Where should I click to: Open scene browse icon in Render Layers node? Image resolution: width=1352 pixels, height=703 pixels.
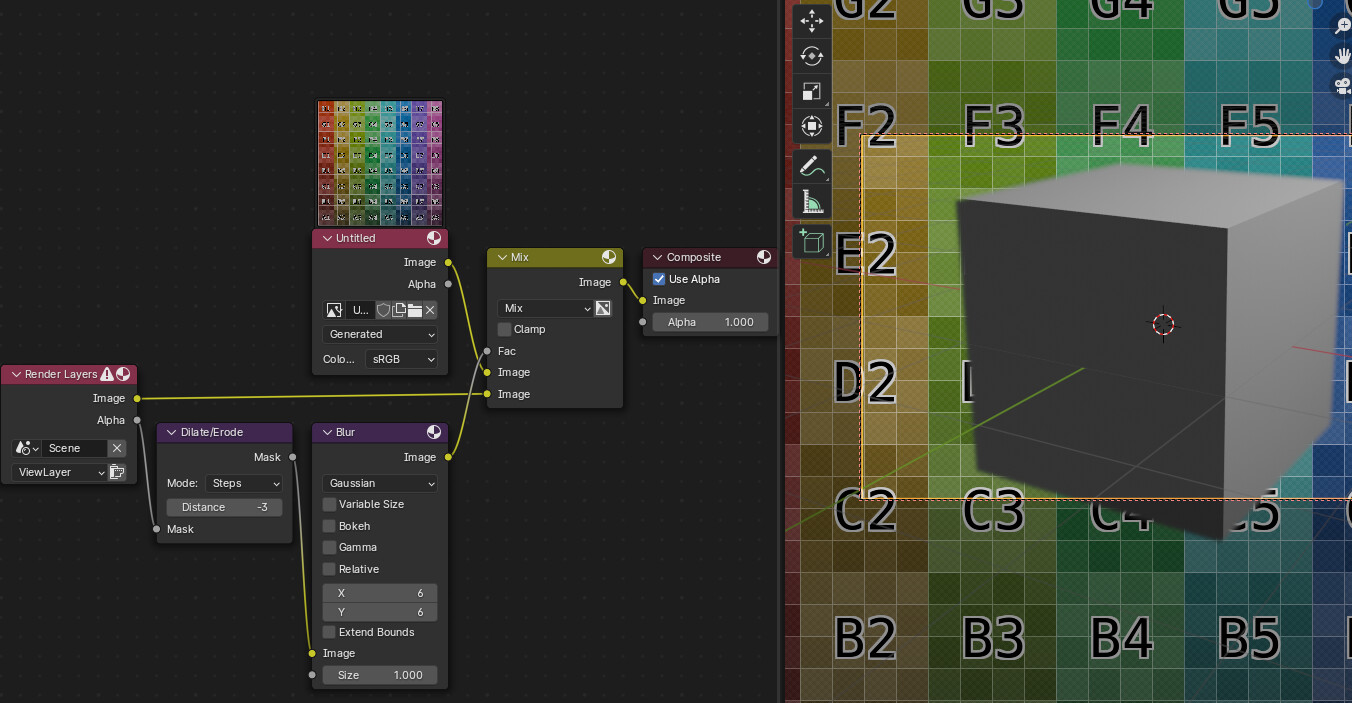tap(26, 448)
